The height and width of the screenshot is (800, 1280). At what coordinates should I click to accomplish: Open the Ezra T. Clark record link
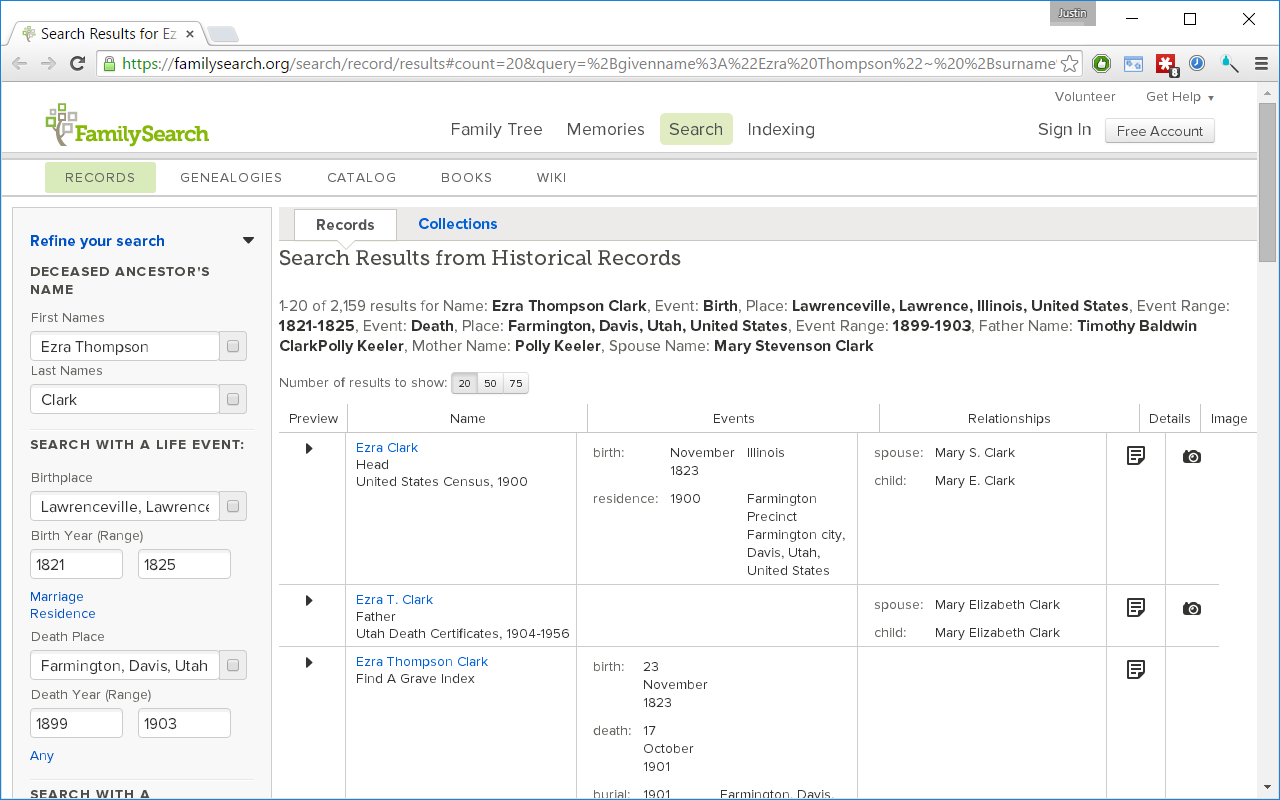click(395, 600)
